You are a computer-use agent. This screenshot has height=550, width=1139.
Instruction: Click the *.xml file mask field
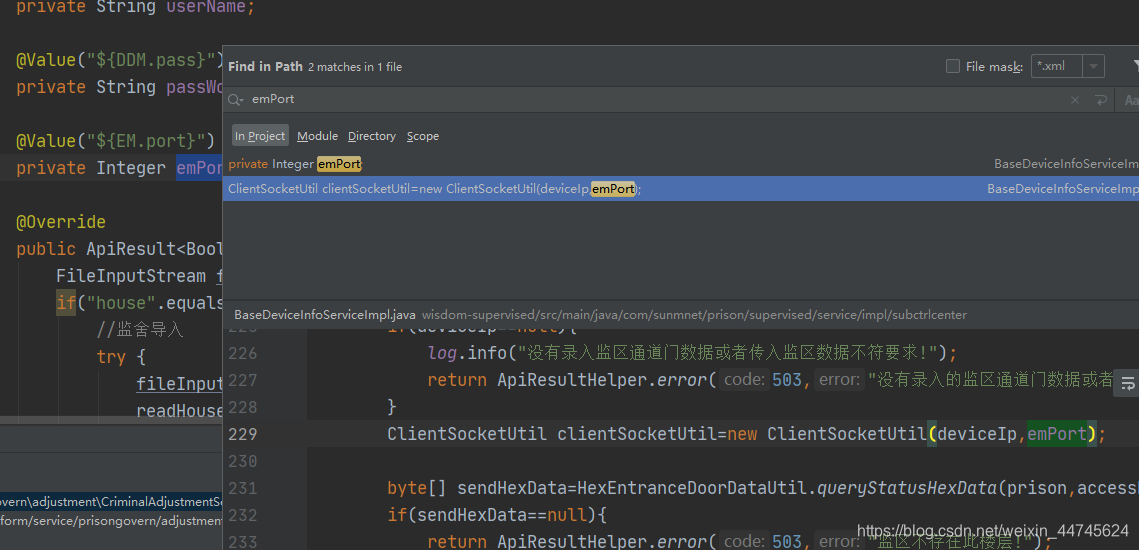[1057, 66]
